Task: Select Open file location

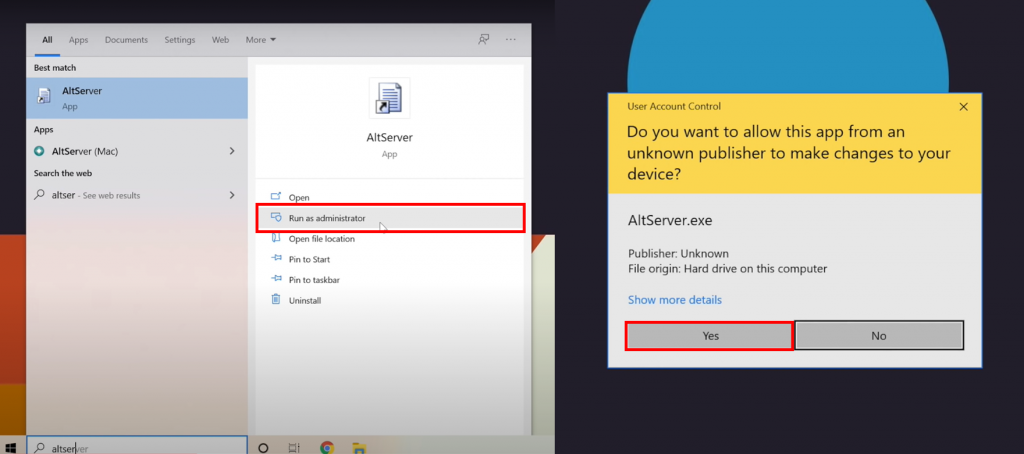Action: 389,239
